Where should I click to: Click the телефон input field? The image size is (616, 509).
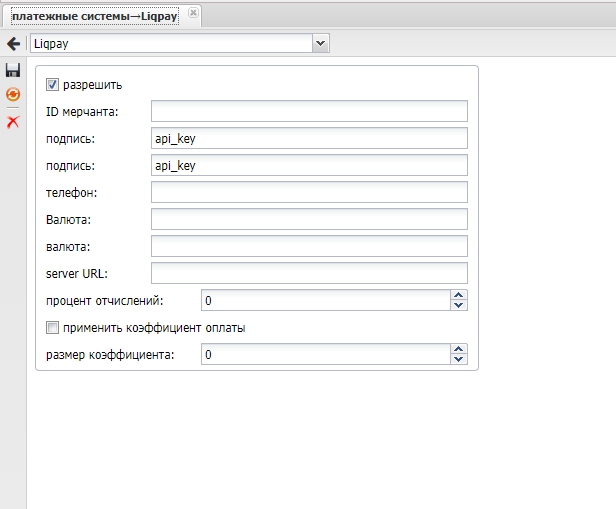[x=309, y=192]
